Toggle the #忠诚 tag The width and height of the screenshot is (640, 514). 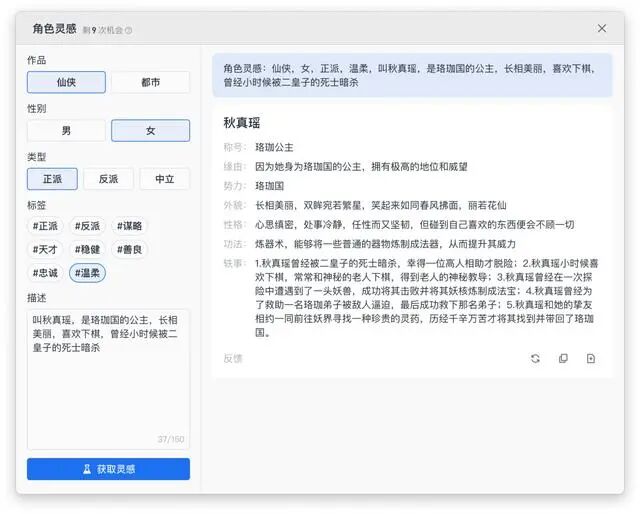tap(45, 273)
